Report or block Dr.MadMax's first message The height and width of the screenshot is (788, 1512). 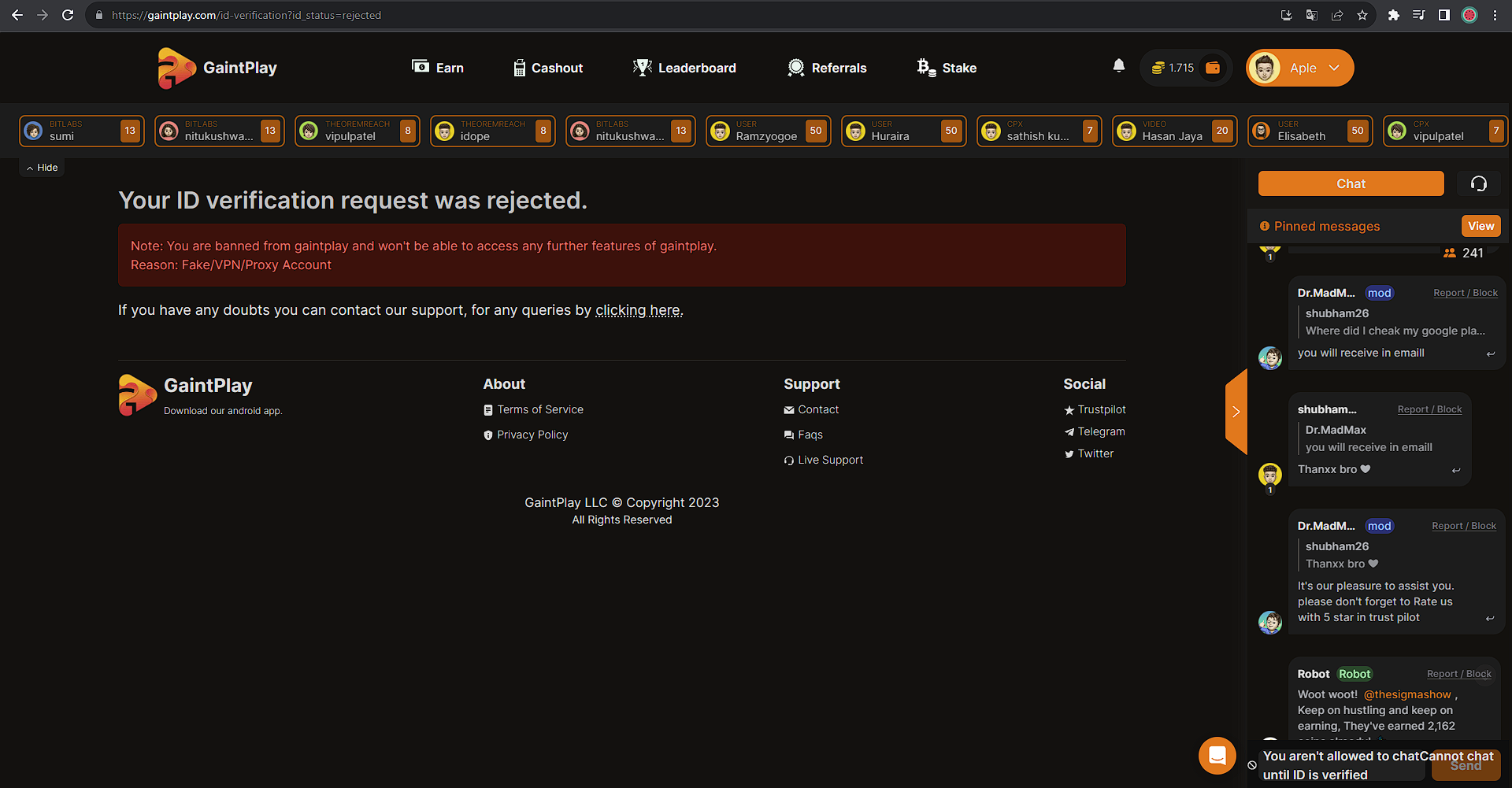tap(1466, 293)
